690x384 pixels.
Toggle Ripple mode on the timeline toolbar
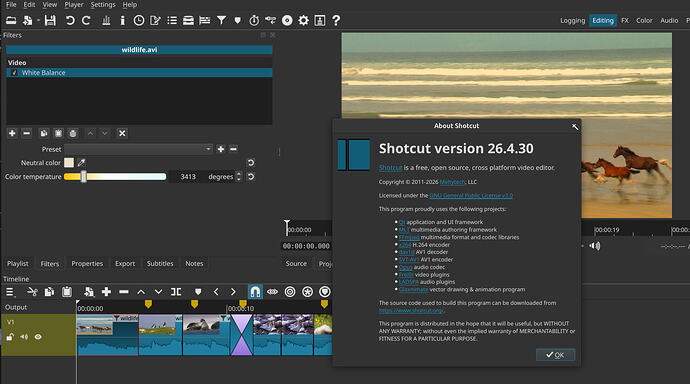click(290, 292)
